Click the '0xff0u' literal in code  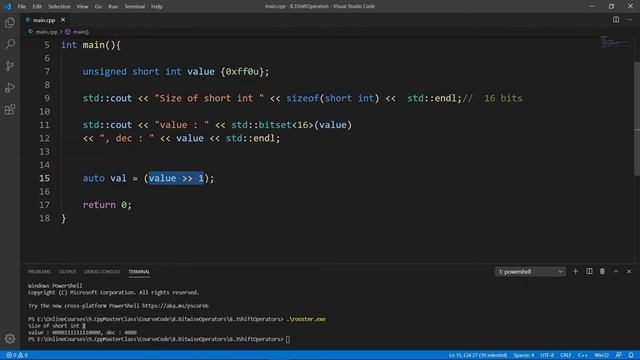(x=242, y=72)
